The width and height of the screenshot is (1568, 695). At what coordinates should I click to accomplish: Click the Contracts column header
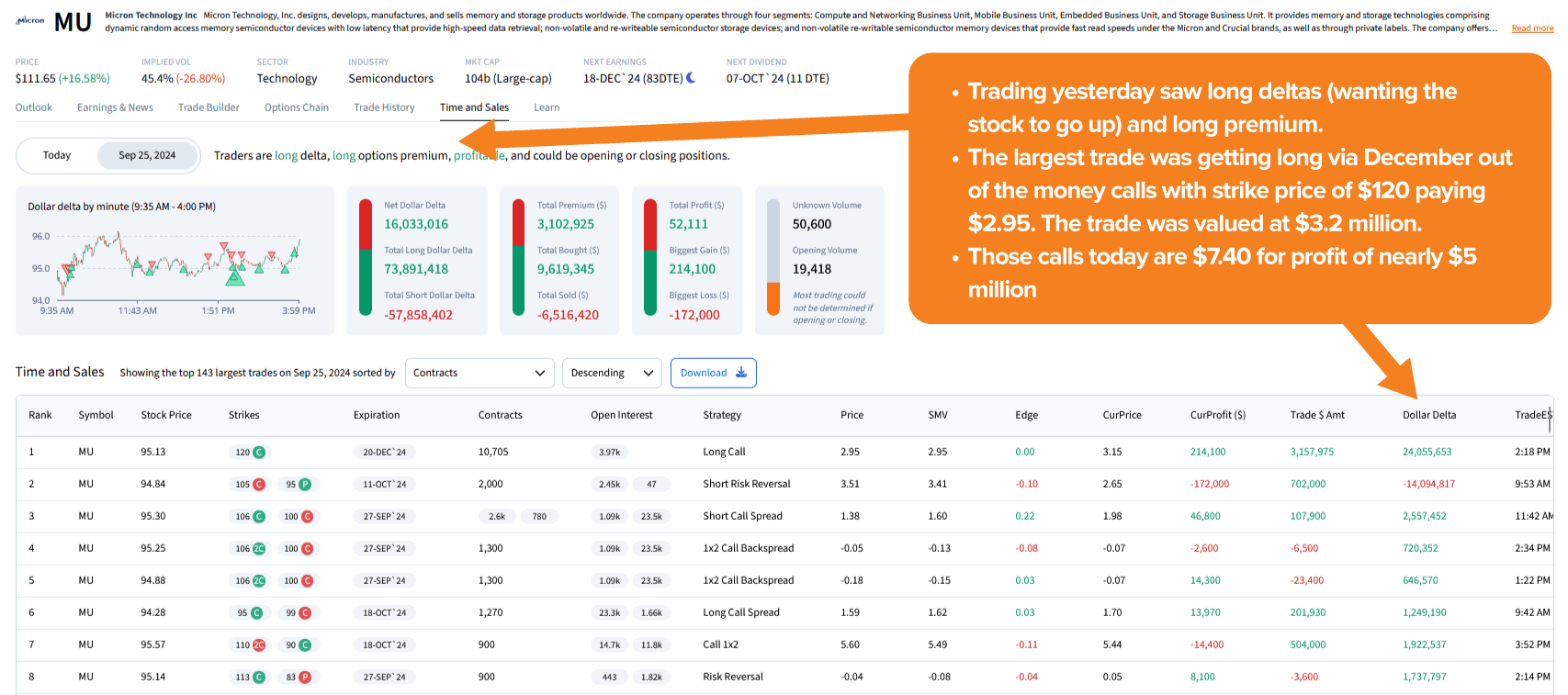click(501, 415)
